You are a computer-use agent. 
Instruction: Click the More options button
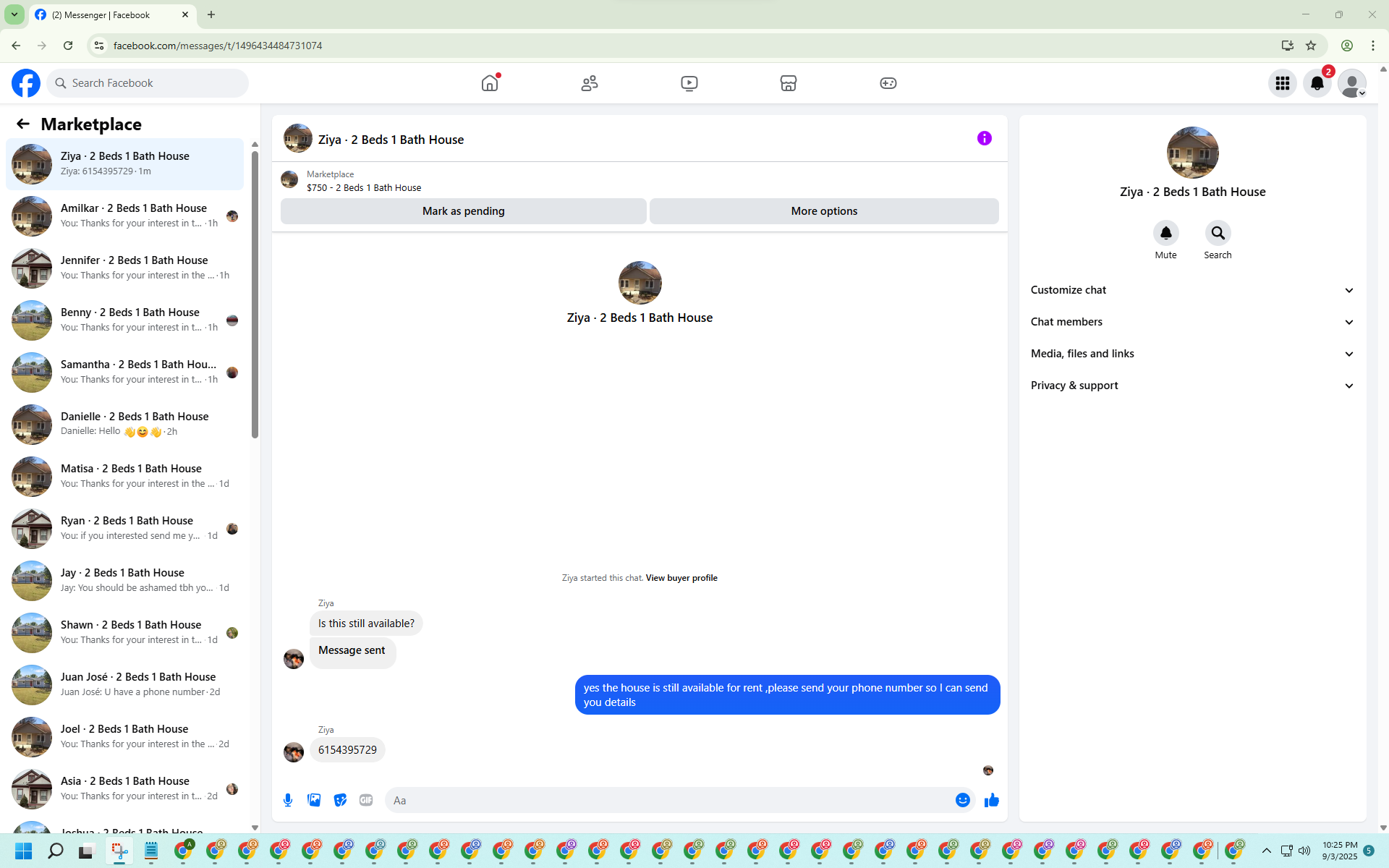pyautogui.click(x=824, y=211)
